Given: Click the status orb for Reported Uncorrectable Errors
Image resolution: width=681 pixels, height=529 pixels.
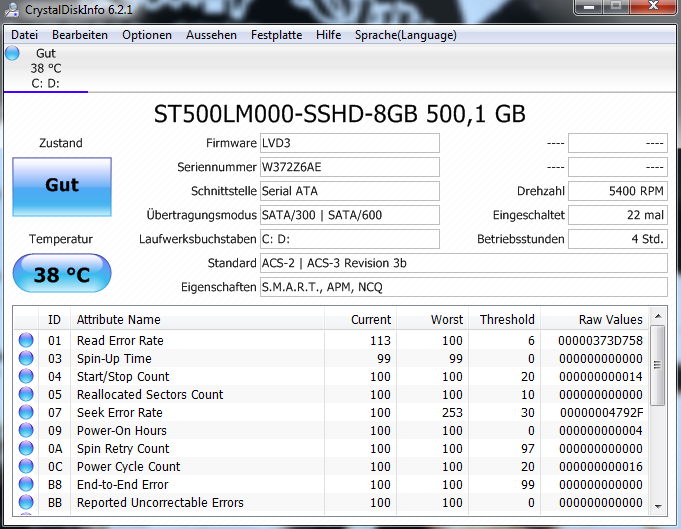Looking at the screenshot, I should click(x=26, y=503).
